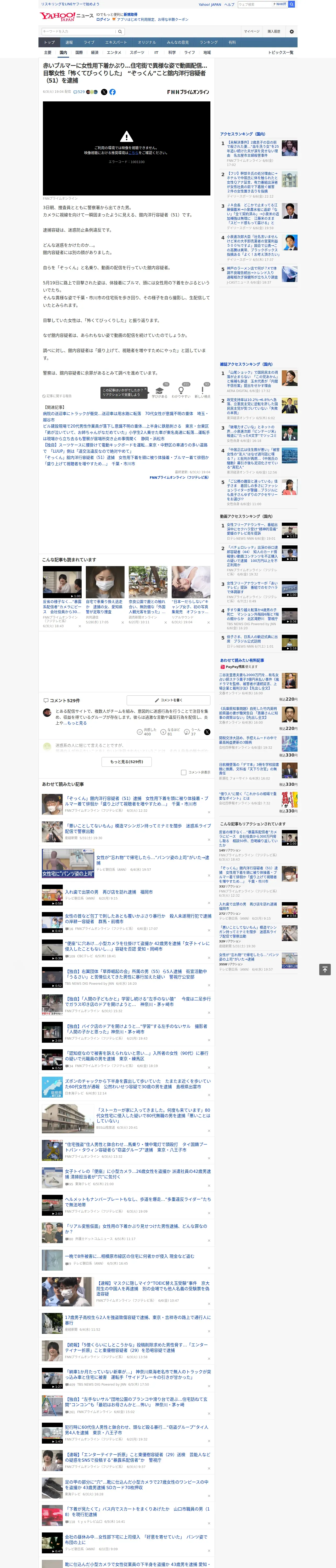This screenshot has width=336, height=1568.
Task: Open 'トピックス一覧' link
Action: (x=281, y=52)
